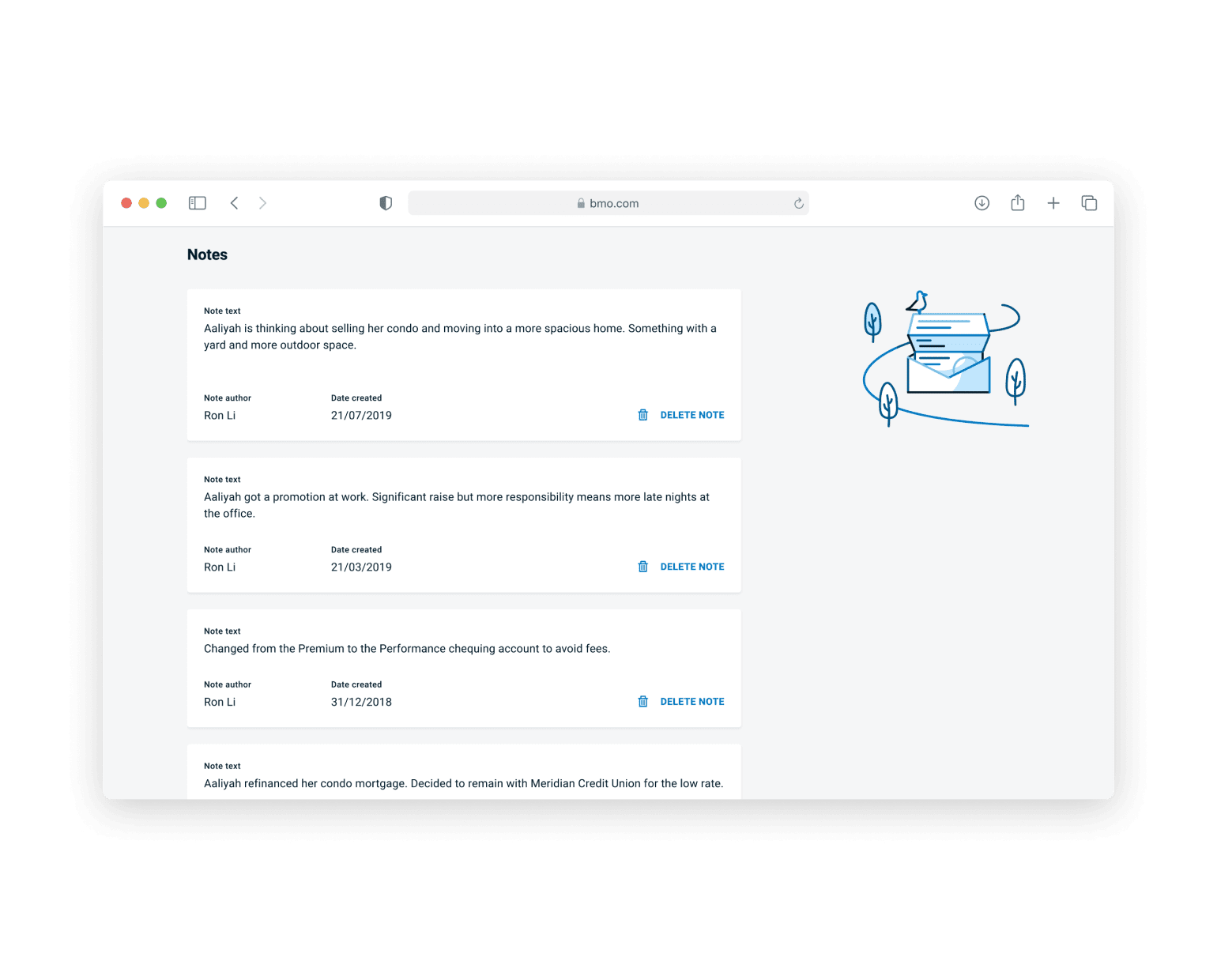Go forward with the browser forward arrow
The width and height of the screenshot is (1217, 980).
tap(262, 203)
